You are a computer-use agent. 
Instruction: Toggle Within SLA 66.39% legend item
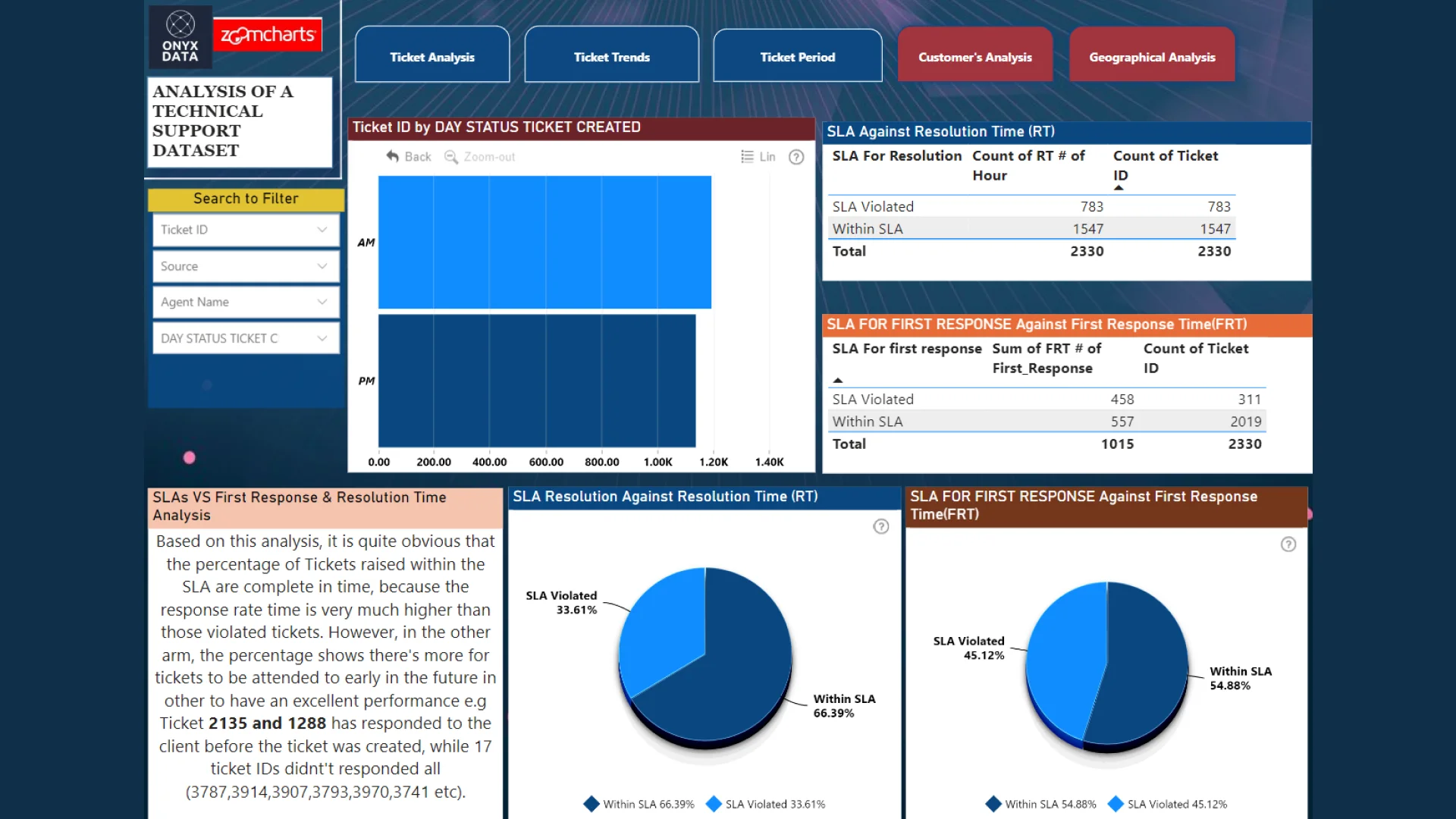[x=639, y=804]
